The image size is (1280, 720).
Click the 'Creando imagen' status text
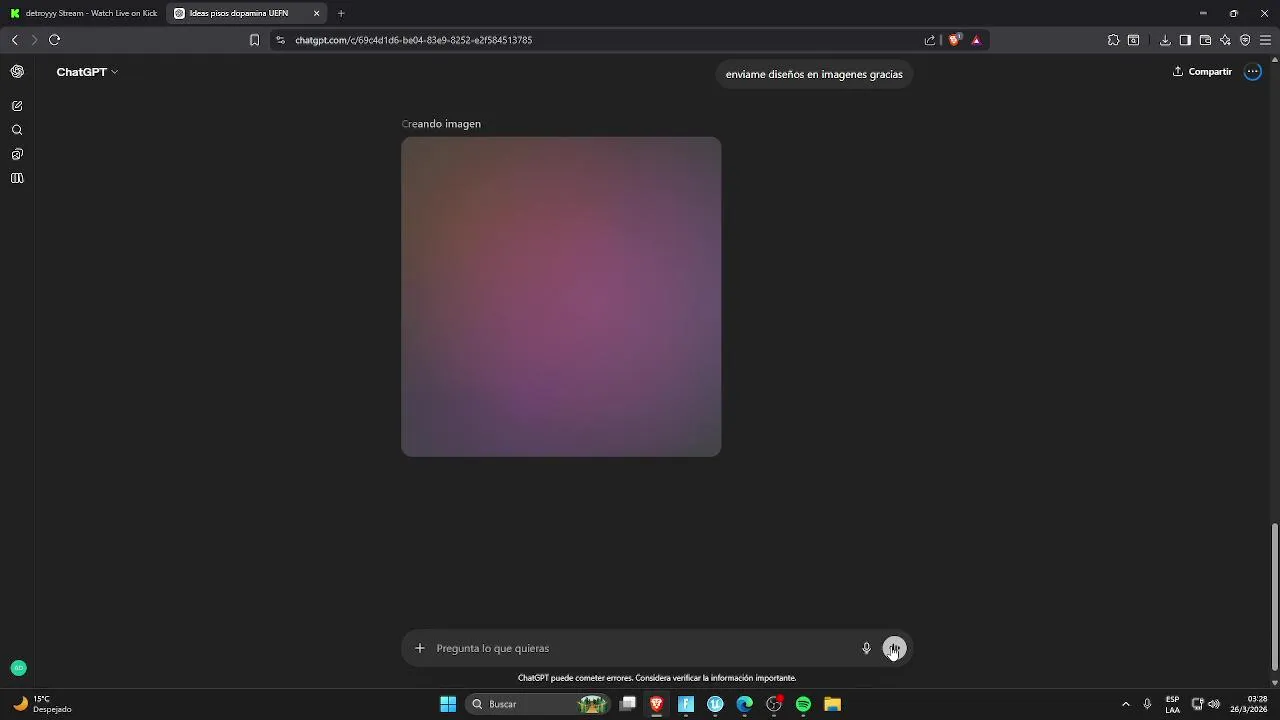coord(441,124)
